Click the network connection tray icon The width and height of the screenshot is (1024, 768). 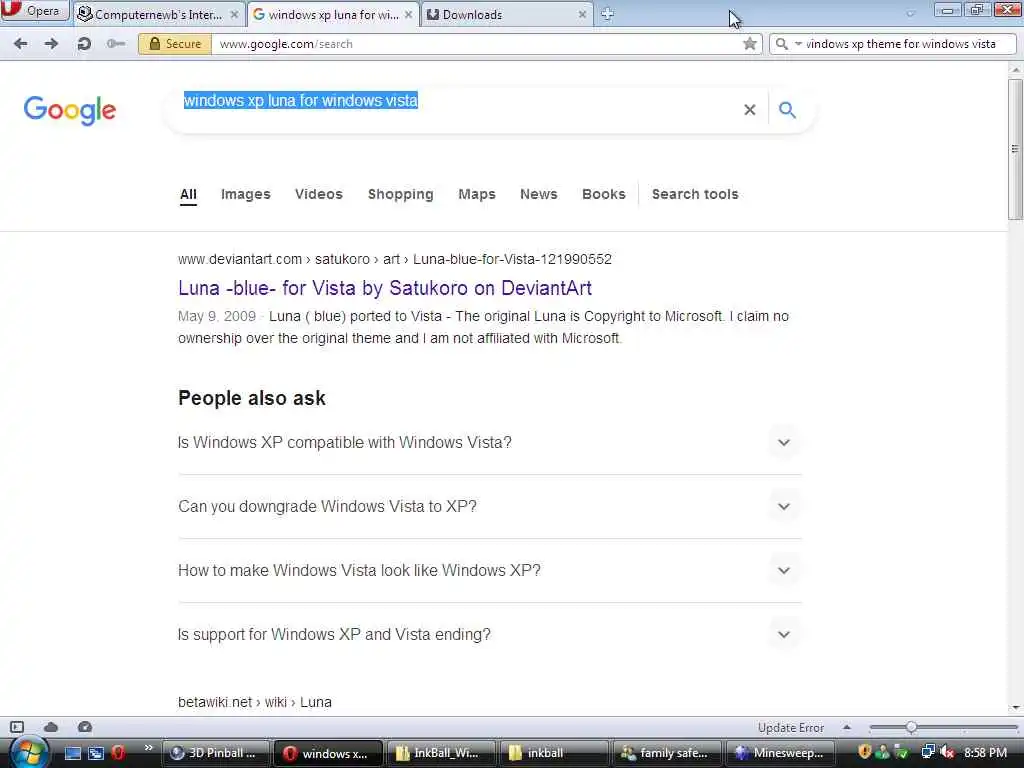click(x=927, y=752)
